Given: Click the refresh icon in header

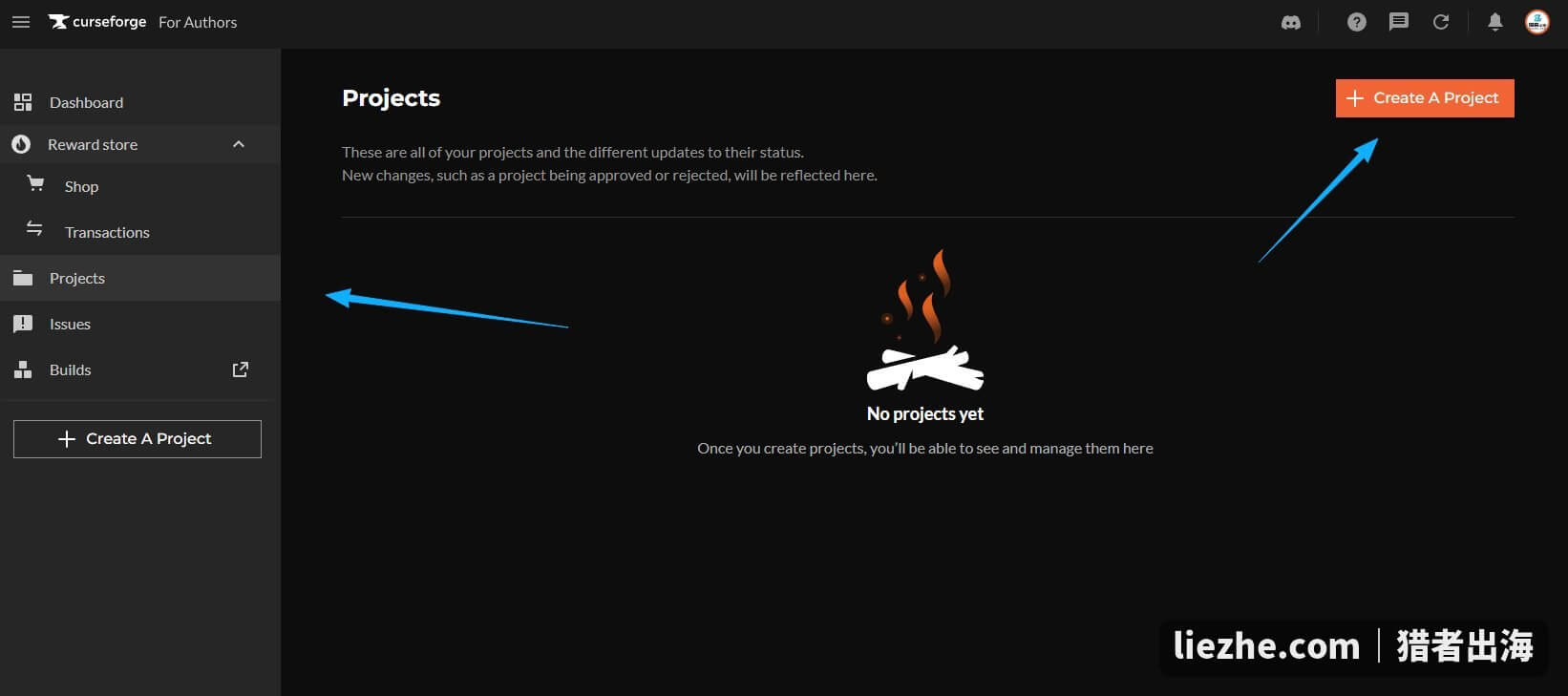Looking at the screenshot, I should 1441,22.
